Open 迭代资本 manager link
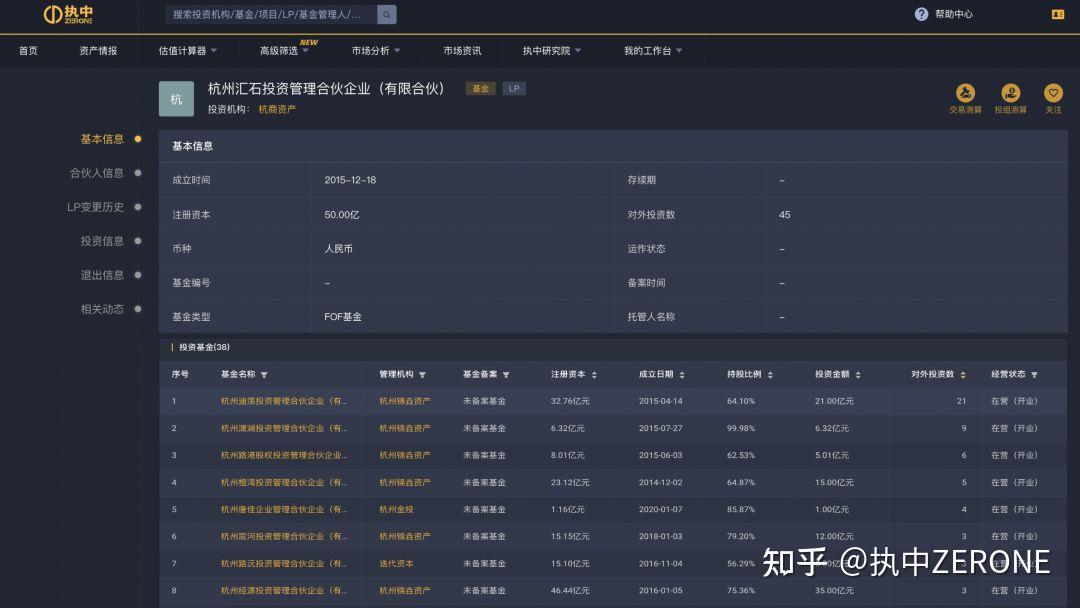 pyautogui.click(x=396, y=564)
